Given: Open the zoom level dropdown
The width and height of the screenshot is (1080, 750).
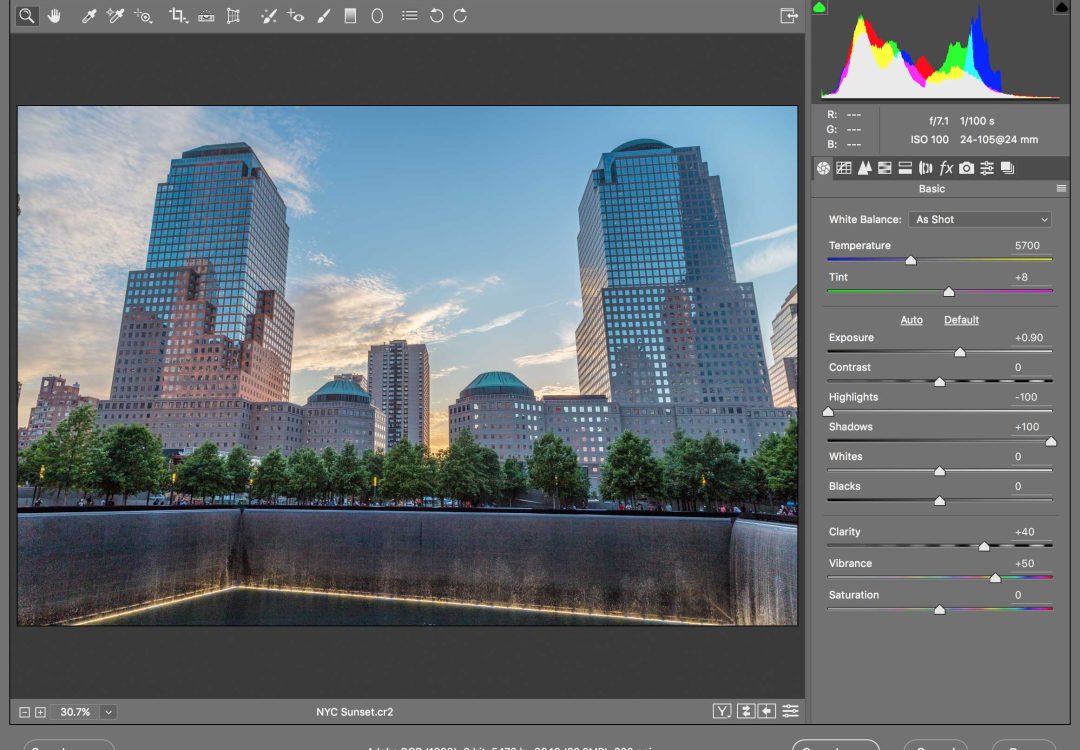Looking at the screenshot, I should (x=108, y=712).
